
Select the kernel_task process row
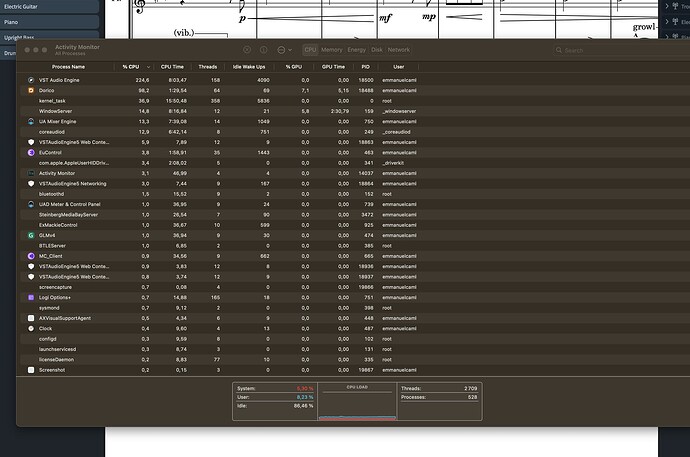click(x=353, y=101)
